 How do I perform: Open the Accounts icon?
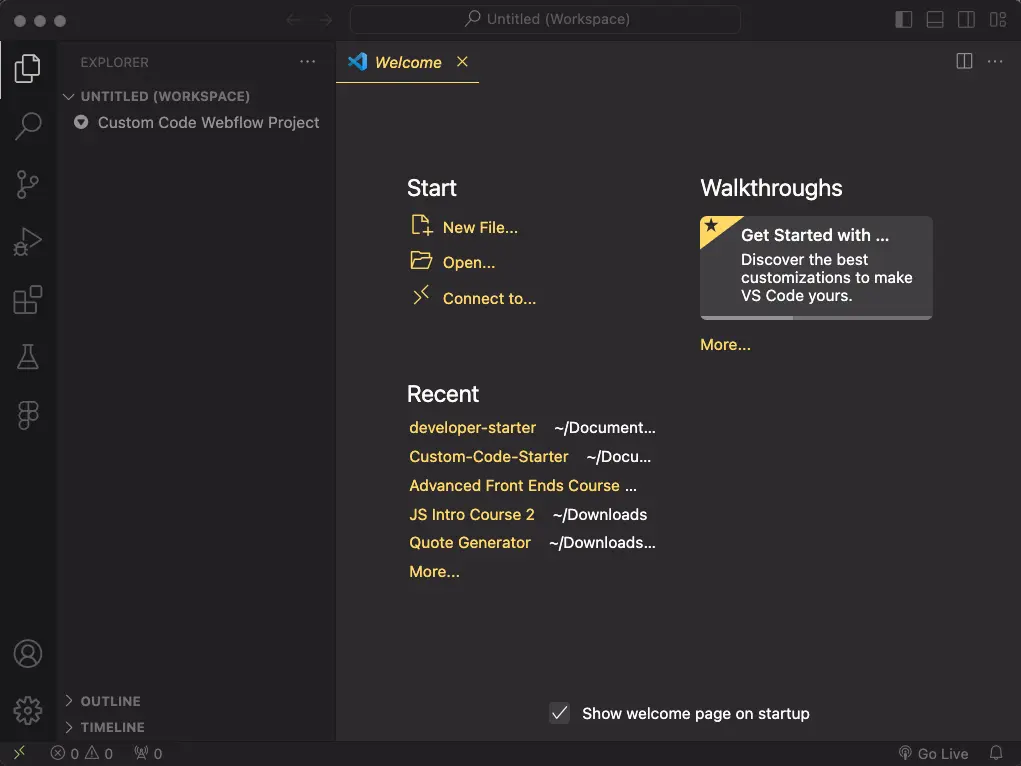click(27, 653)
